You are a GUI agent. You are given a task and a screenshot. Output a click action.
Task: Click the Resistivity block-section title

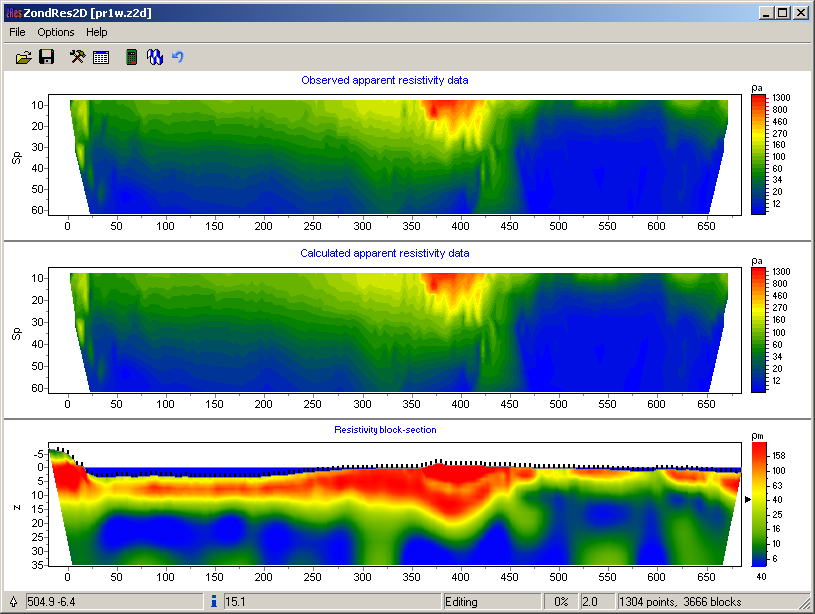[x=385, y=429]
